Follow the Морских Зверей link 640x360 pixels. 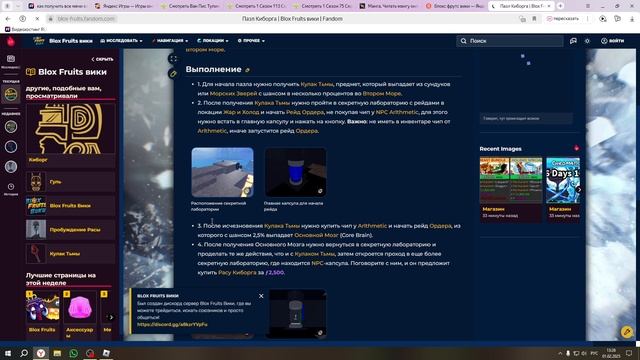[233, 93]
